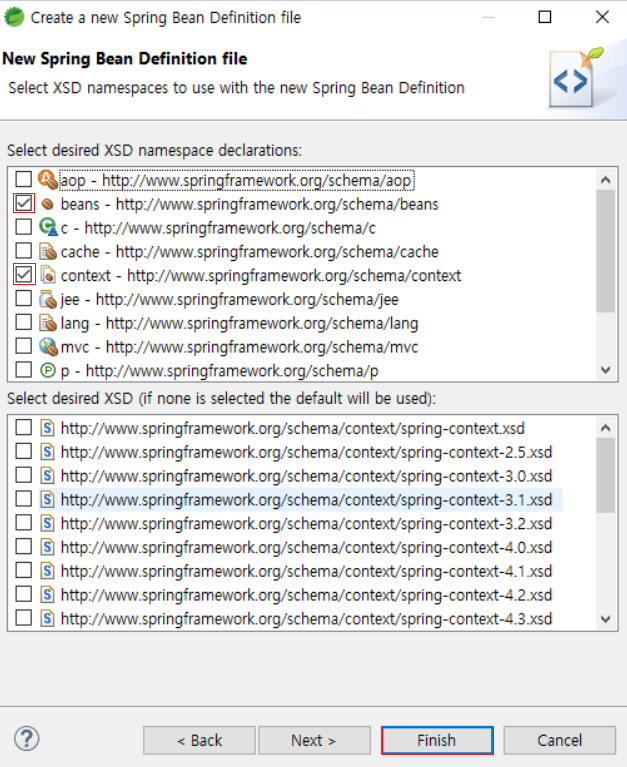Click the spring-context-4.3.xsd file icon
Viewport: 627px width, 767px height.
pos(47,618)
